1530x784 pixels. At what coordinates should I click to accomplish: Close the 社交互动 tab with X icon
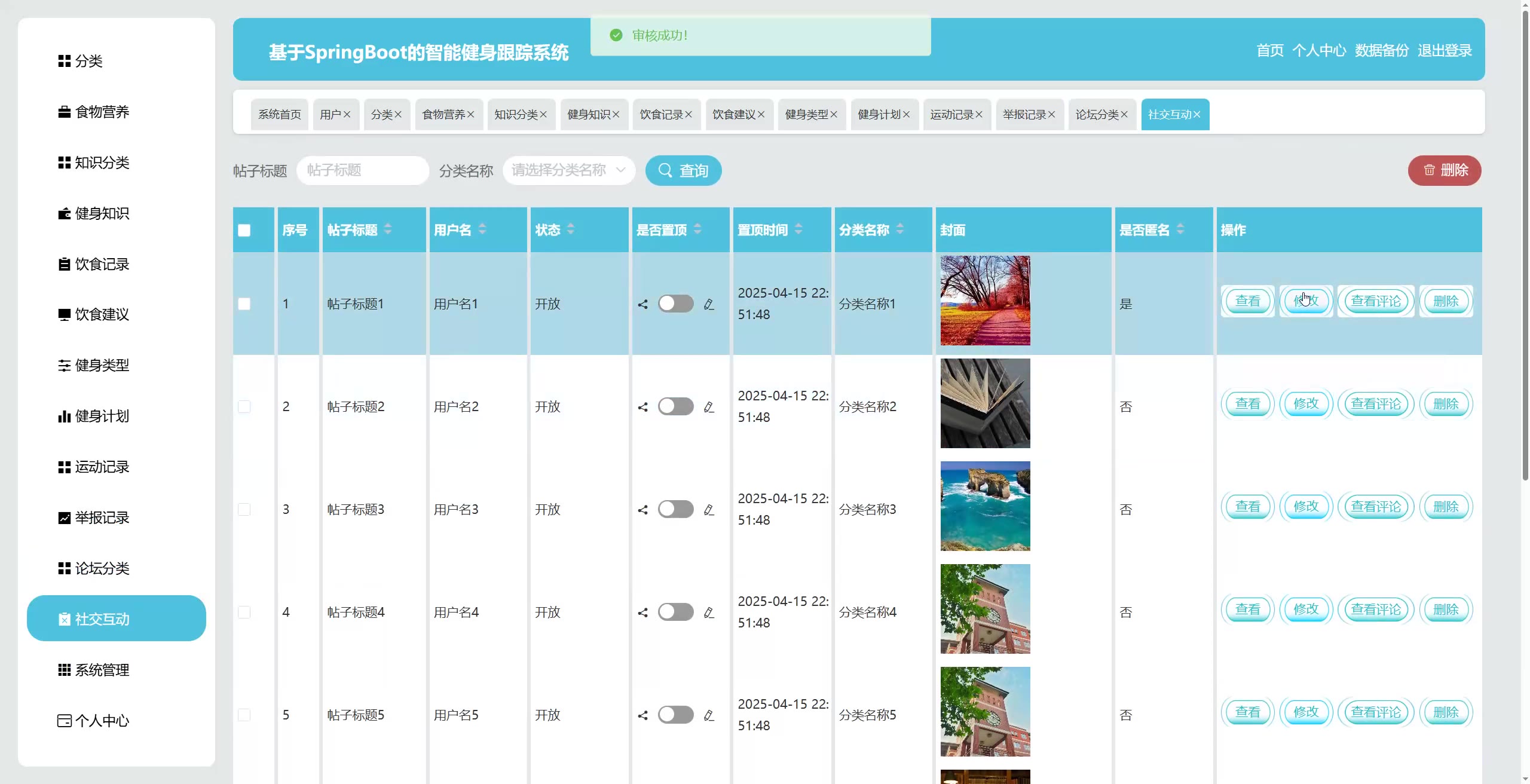click(1197, 115)
